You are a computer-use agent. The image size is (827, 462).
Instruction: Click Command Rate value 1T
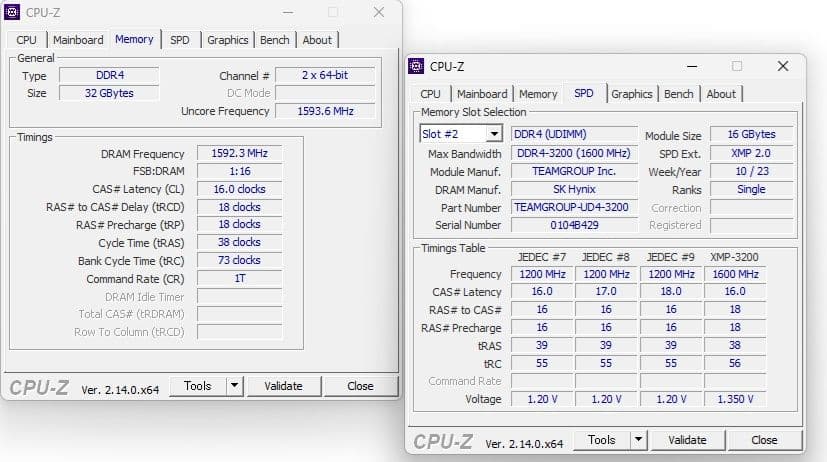pos(239,278)
